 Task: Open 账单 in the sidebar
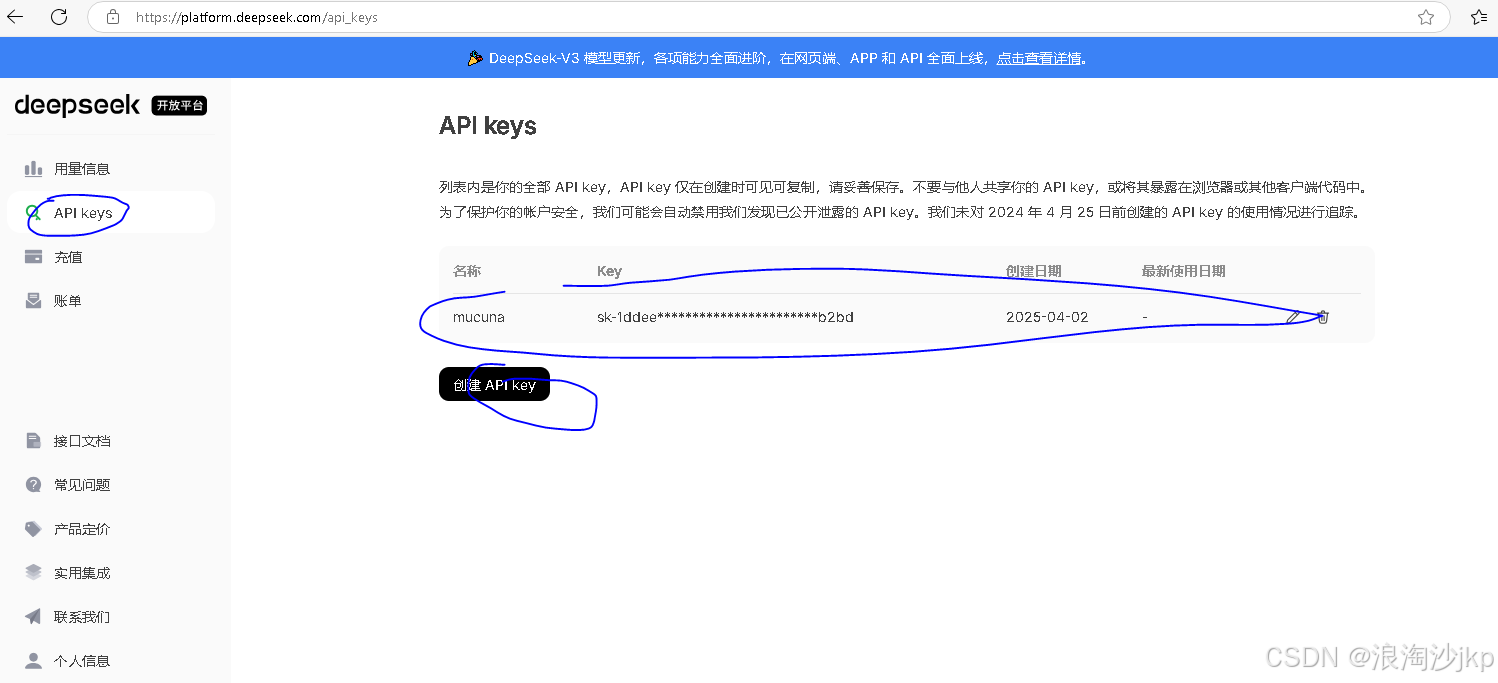point(68,301)
